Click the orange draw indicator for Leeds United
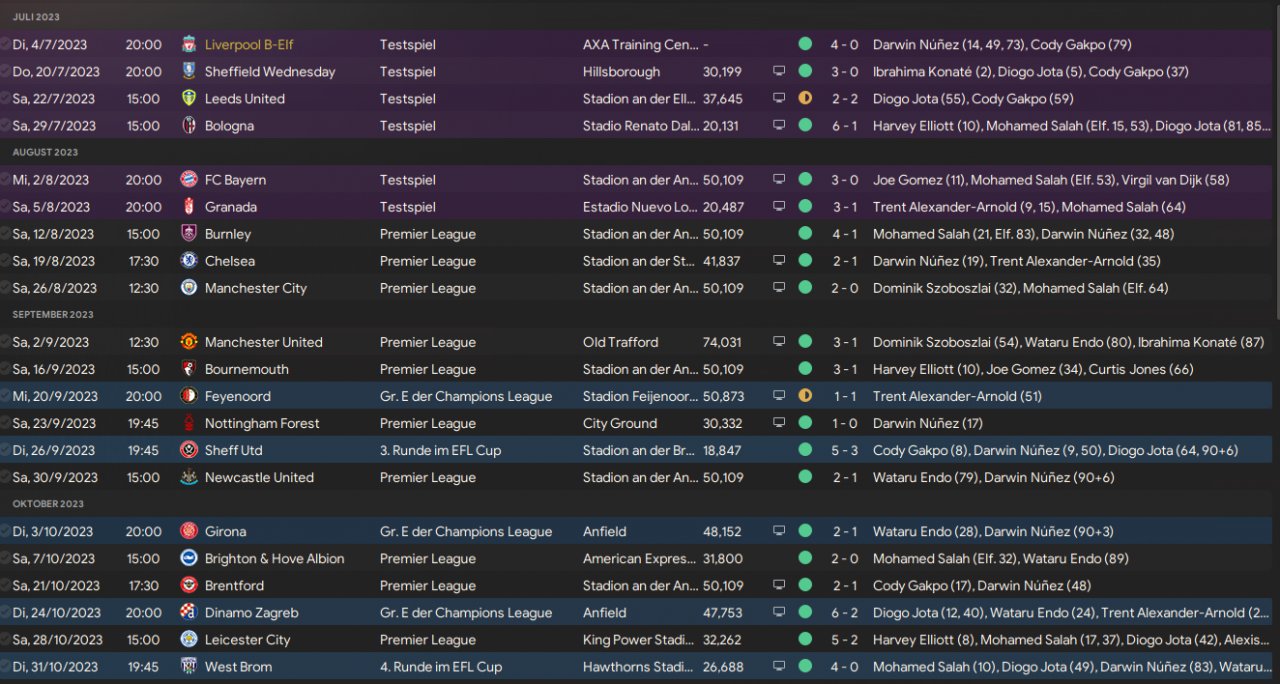 (805, 99)
